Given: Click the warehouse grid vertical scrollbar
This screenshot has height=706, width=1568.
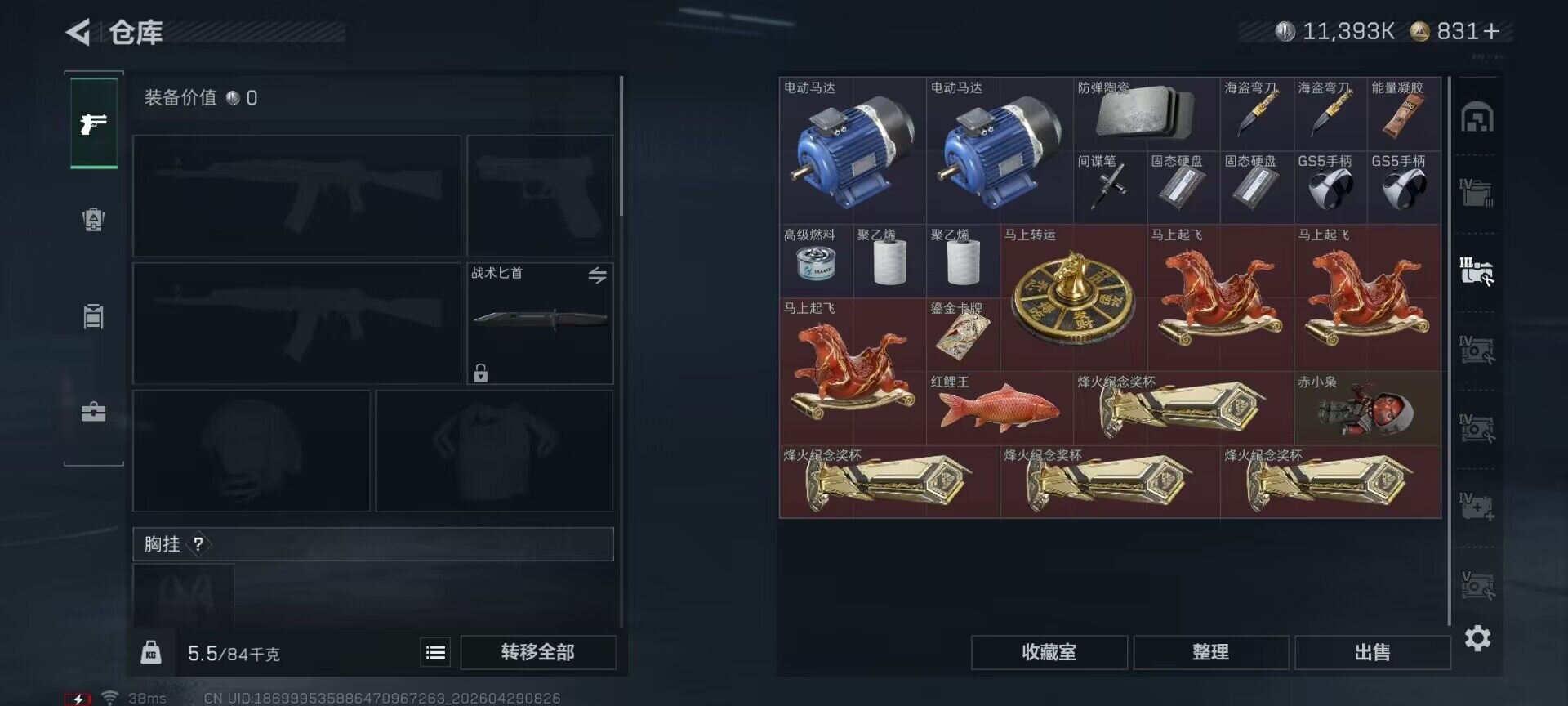Looking at the screenshot, I should [1449, 351].
